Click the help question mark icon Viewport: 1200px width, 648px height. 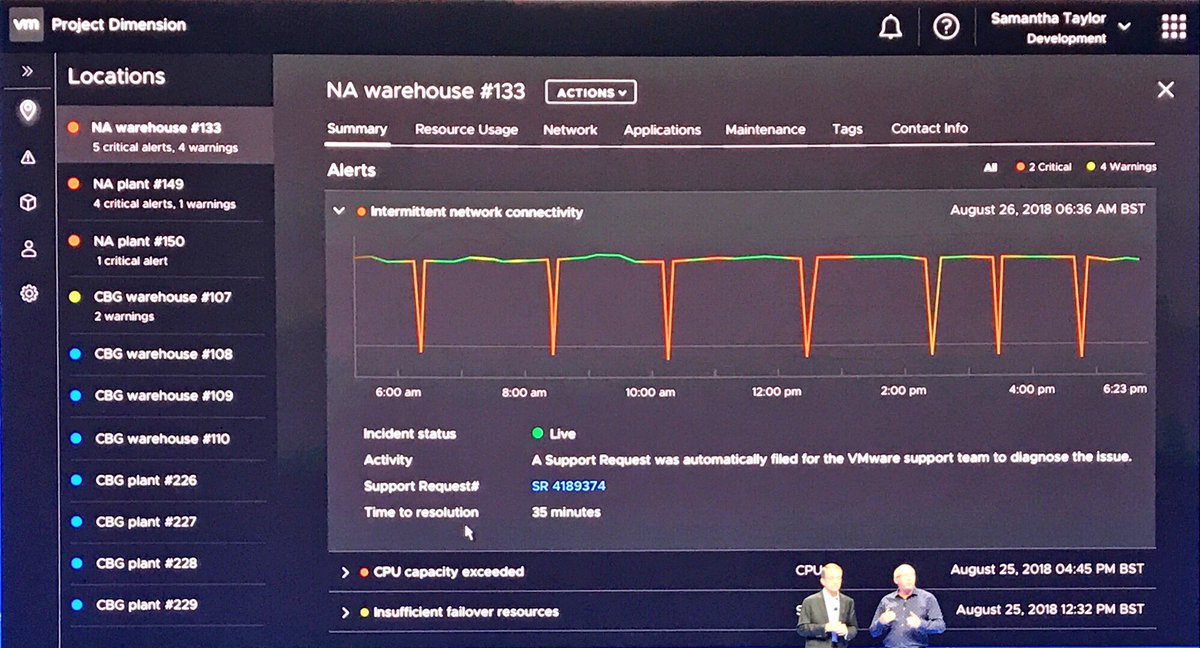click(946, 27)
